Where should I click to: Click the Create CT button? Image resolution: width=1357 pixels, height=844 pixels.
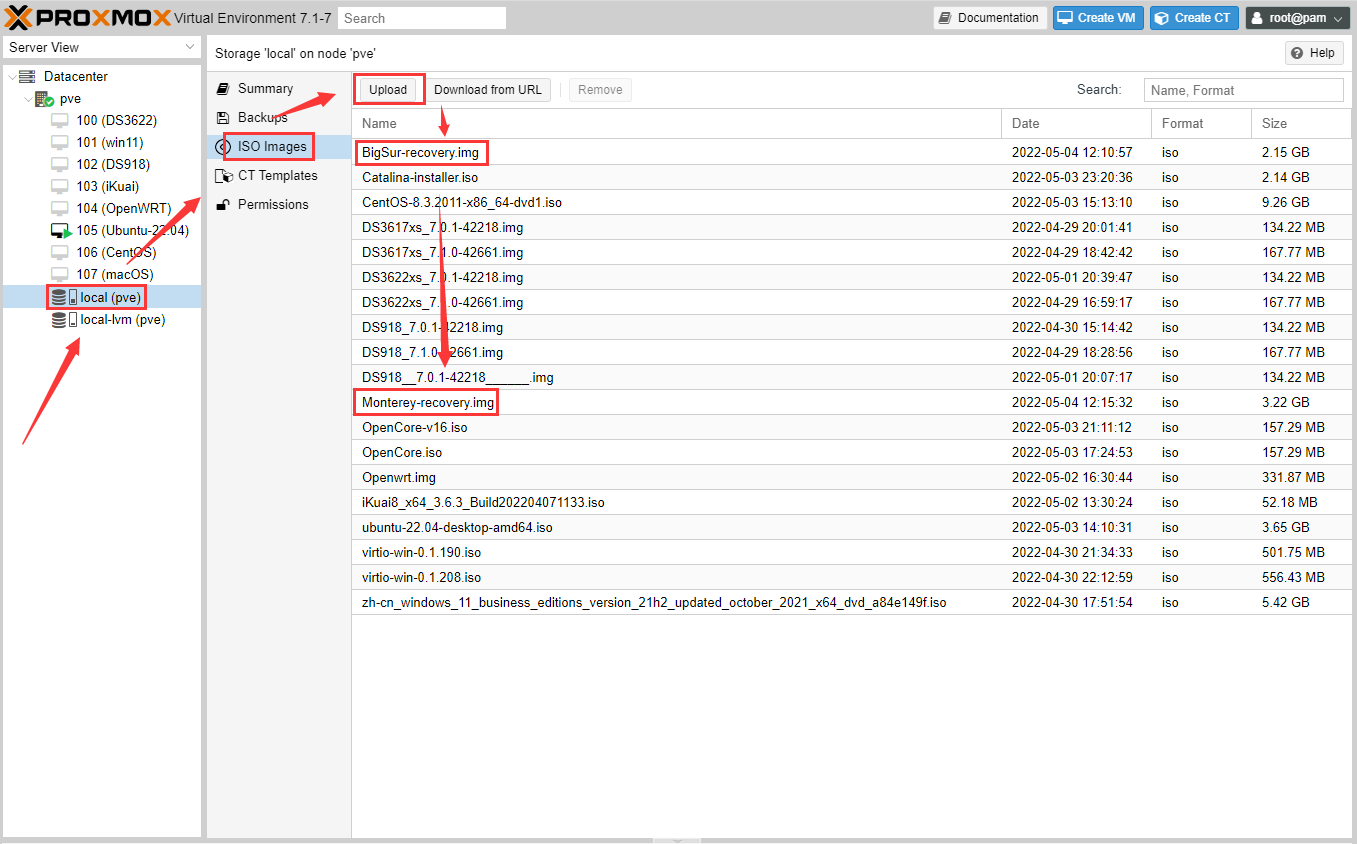pos(1194,18)
